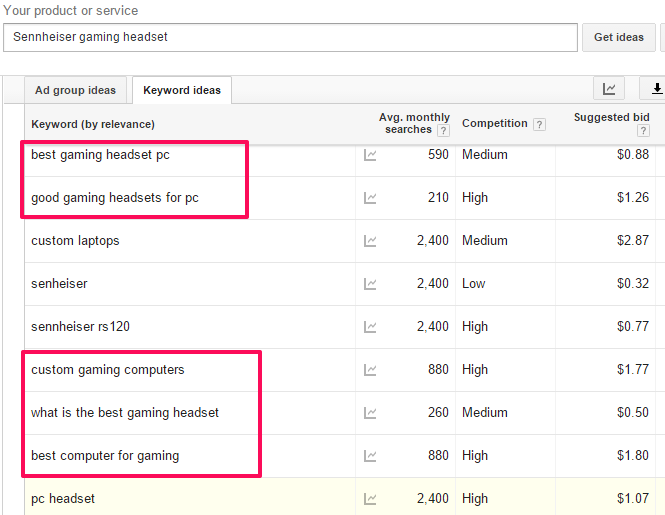Click the Get ideas button
665x515 pixels.
pos(618,37)
